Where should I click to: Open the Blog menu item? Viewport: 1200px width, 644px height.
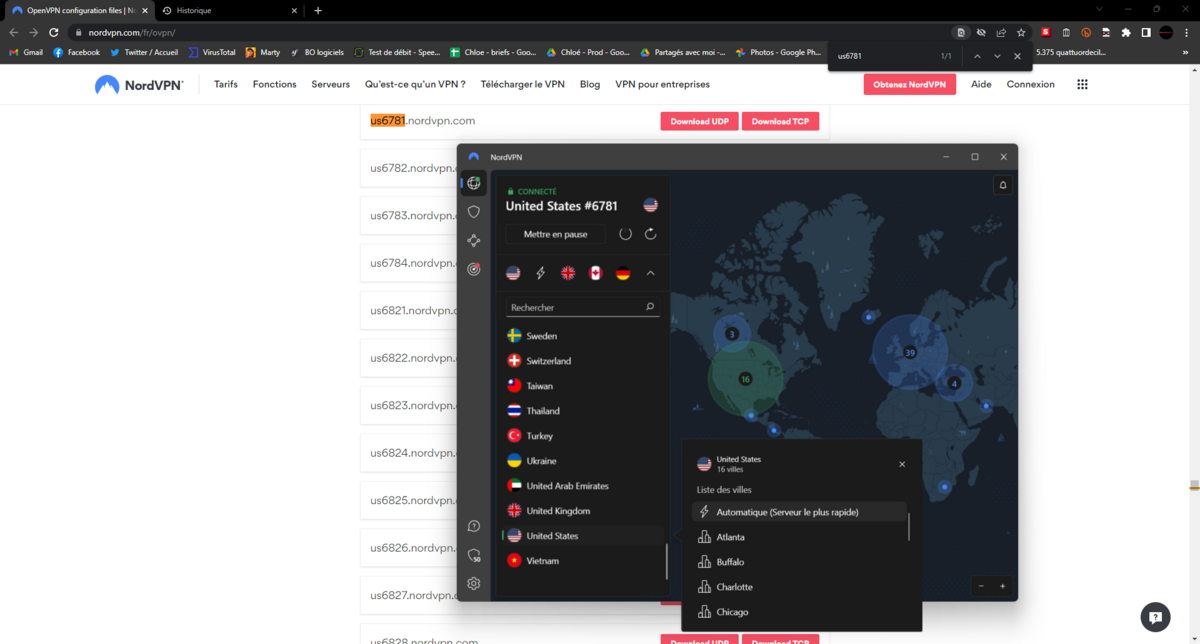pyautogui.click(x=590, y=84)
